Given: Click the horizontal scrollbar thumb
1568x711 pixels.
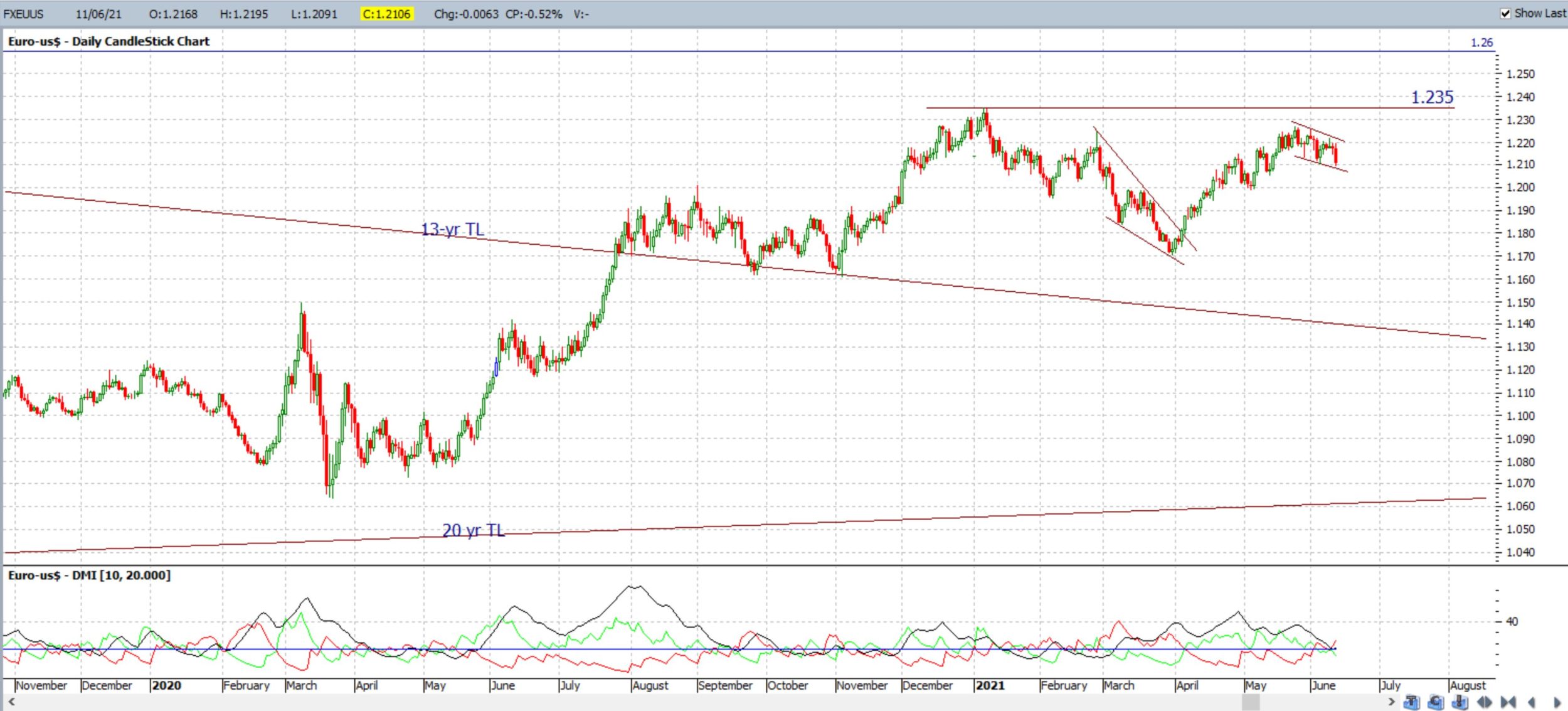Looking at the screenshot, I should click(1250, 702).
